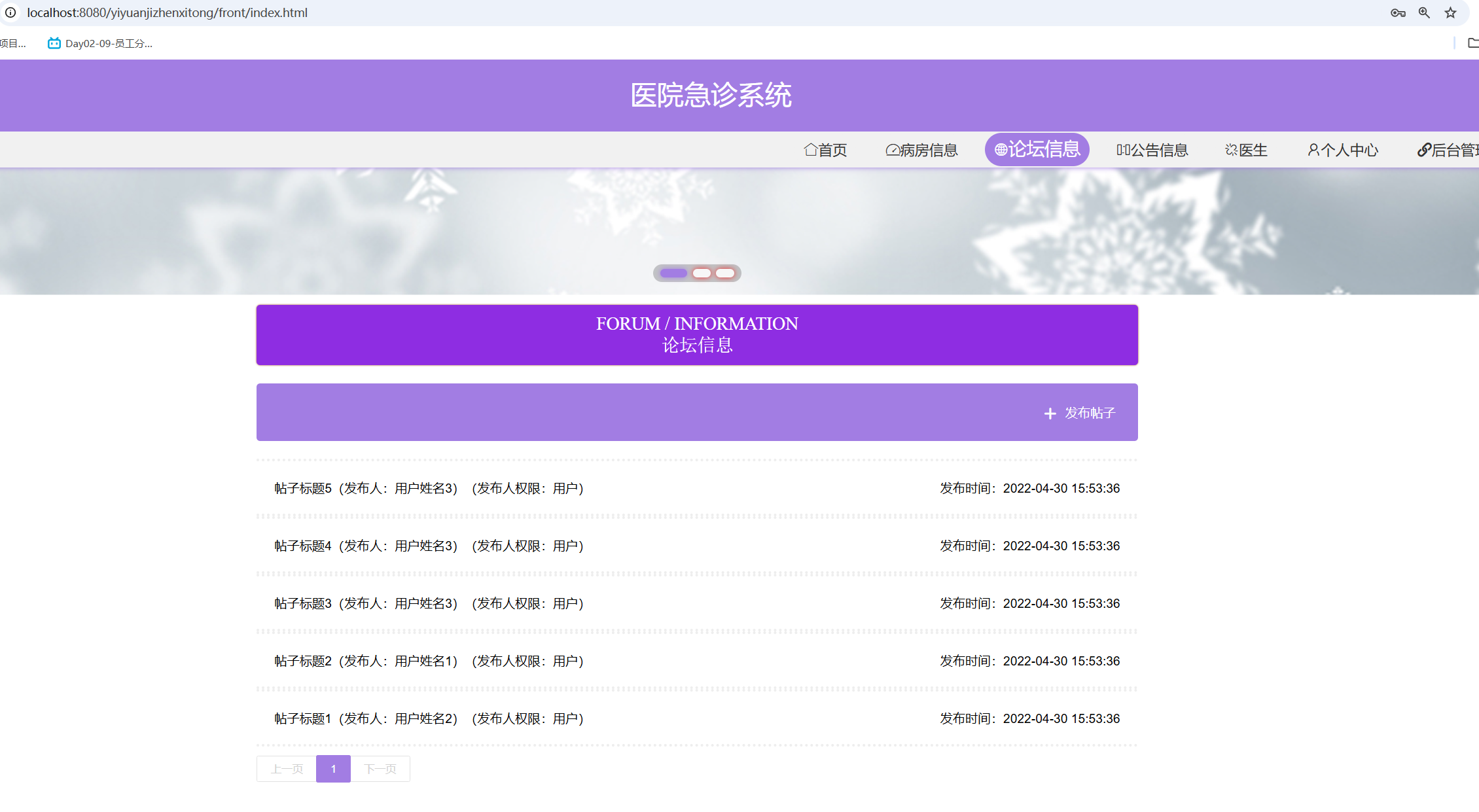This screenshot has height=812, width=1479.
Task: Click the password key icon in address bar
Action: (x=1398, y=12)
